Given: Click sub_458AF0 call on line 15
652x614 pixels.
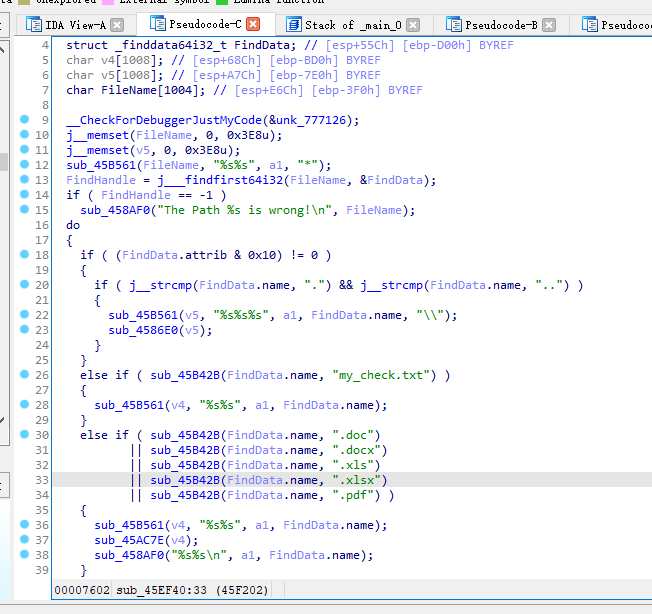Looking at the screenshot, I should (x=115, y=210).
